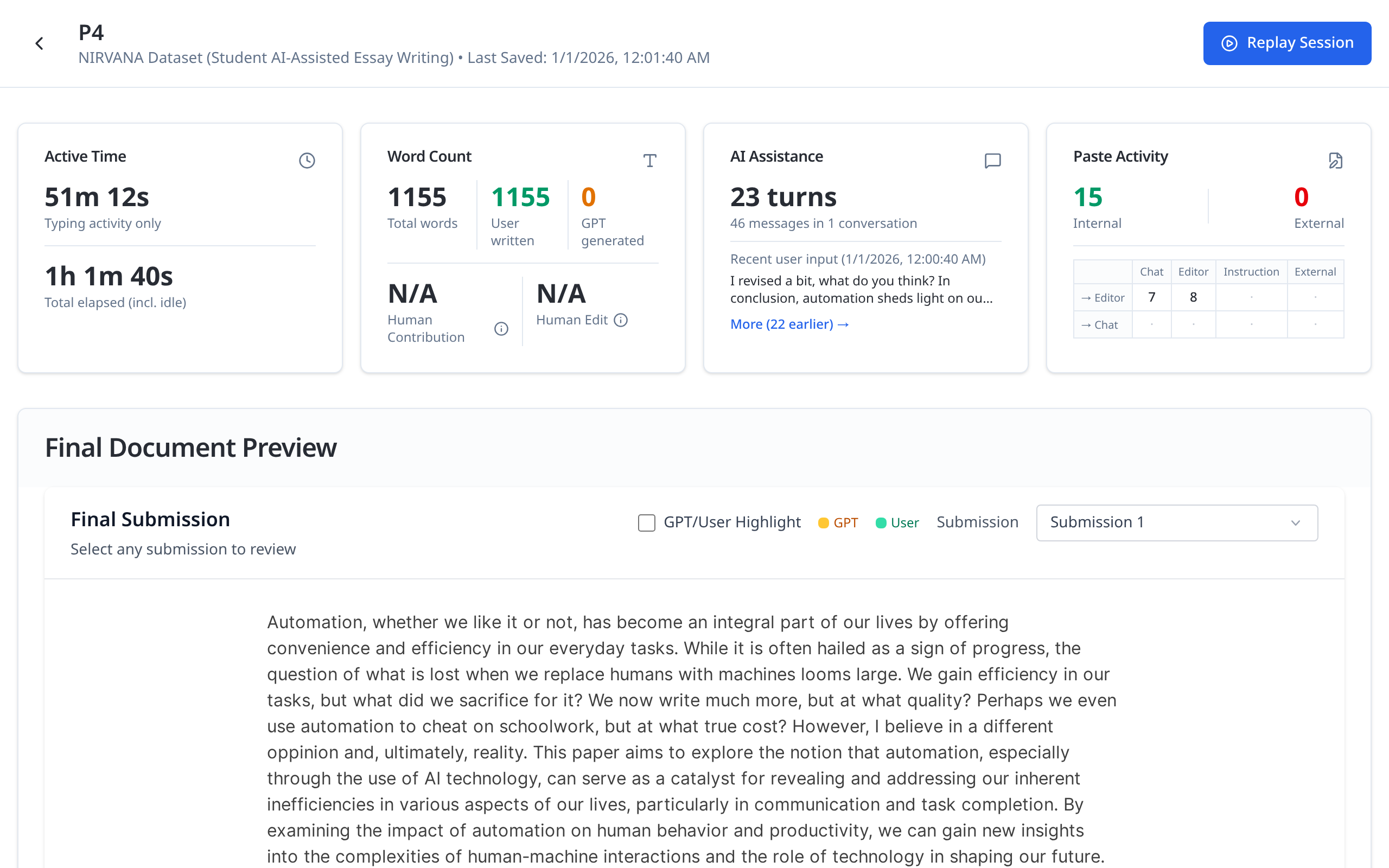The image size is (1389, 868).
Task: Click the text T icon in Word Count card
Action: pos(649,160)
